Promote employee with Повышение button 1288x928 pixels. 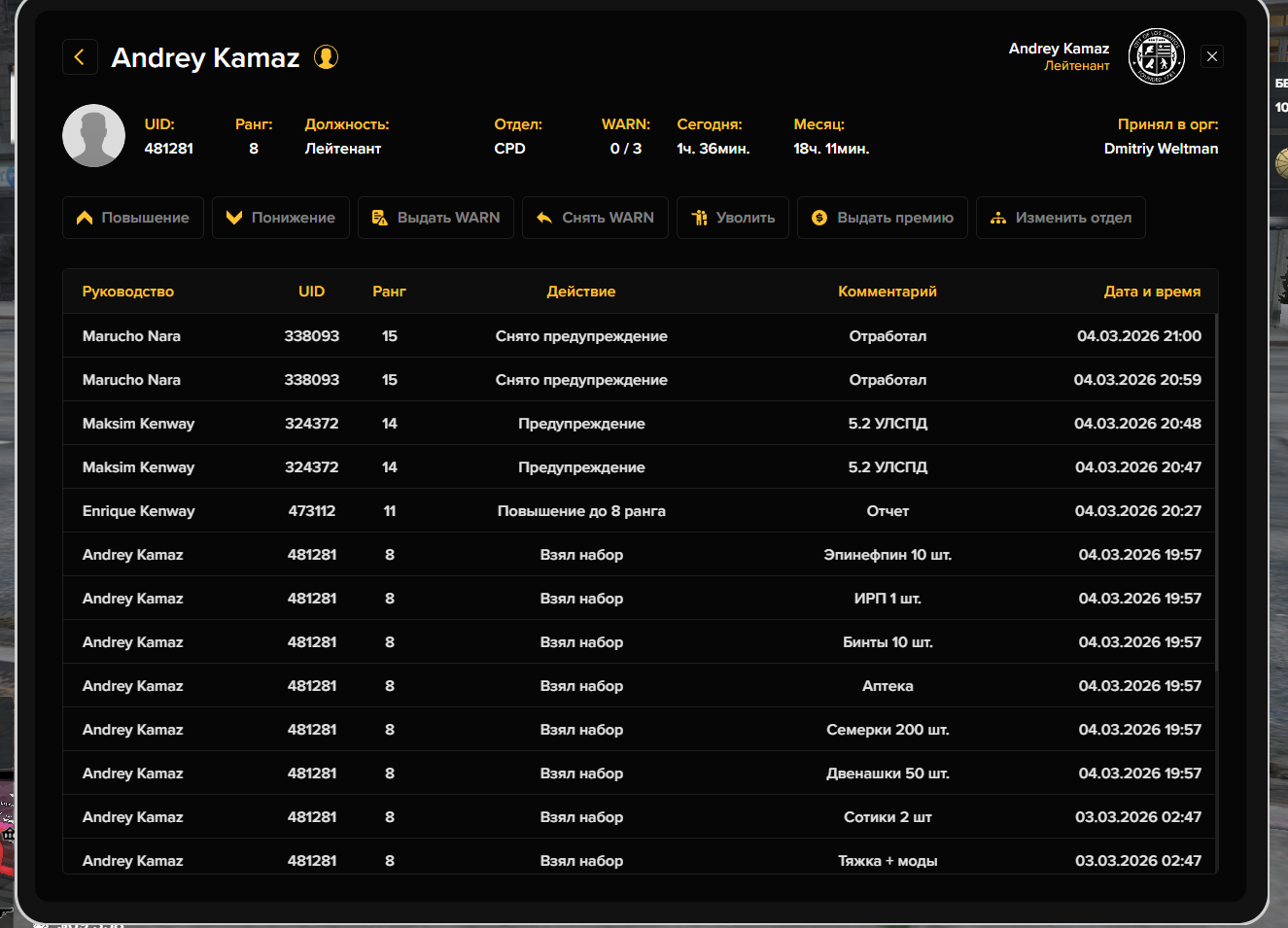point(133,218)
